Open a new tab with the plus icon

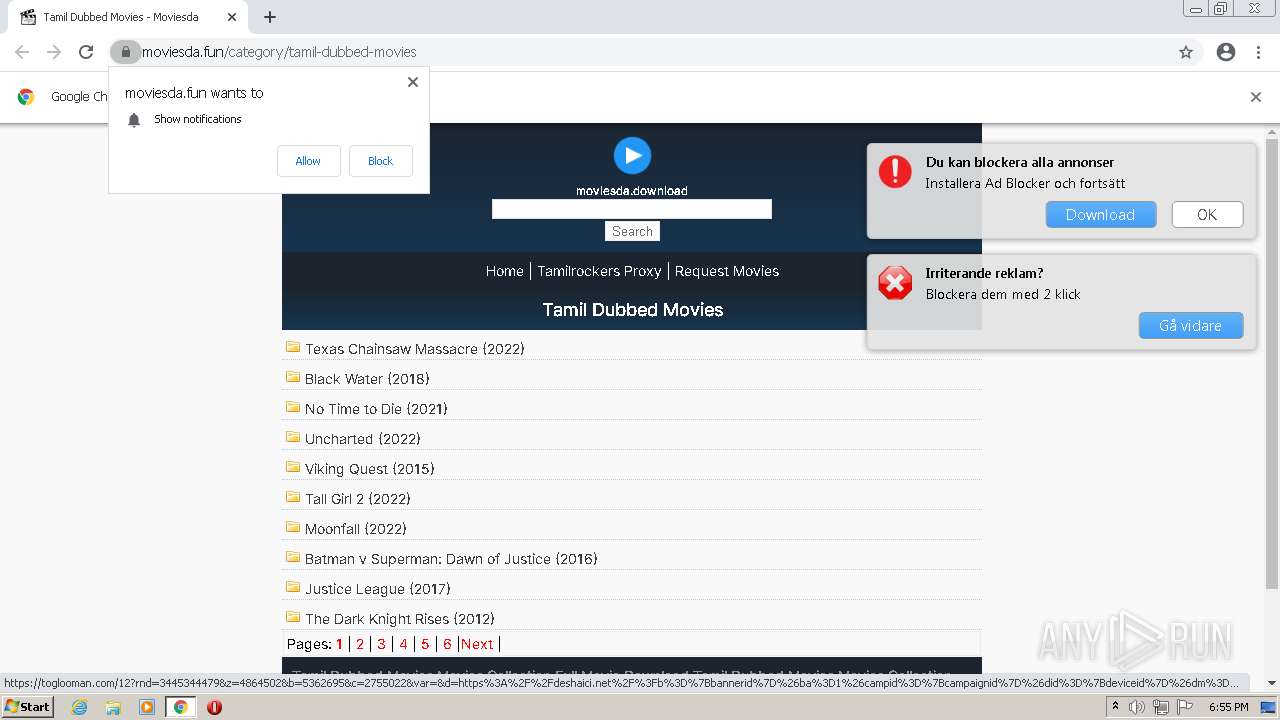point(270,17)
